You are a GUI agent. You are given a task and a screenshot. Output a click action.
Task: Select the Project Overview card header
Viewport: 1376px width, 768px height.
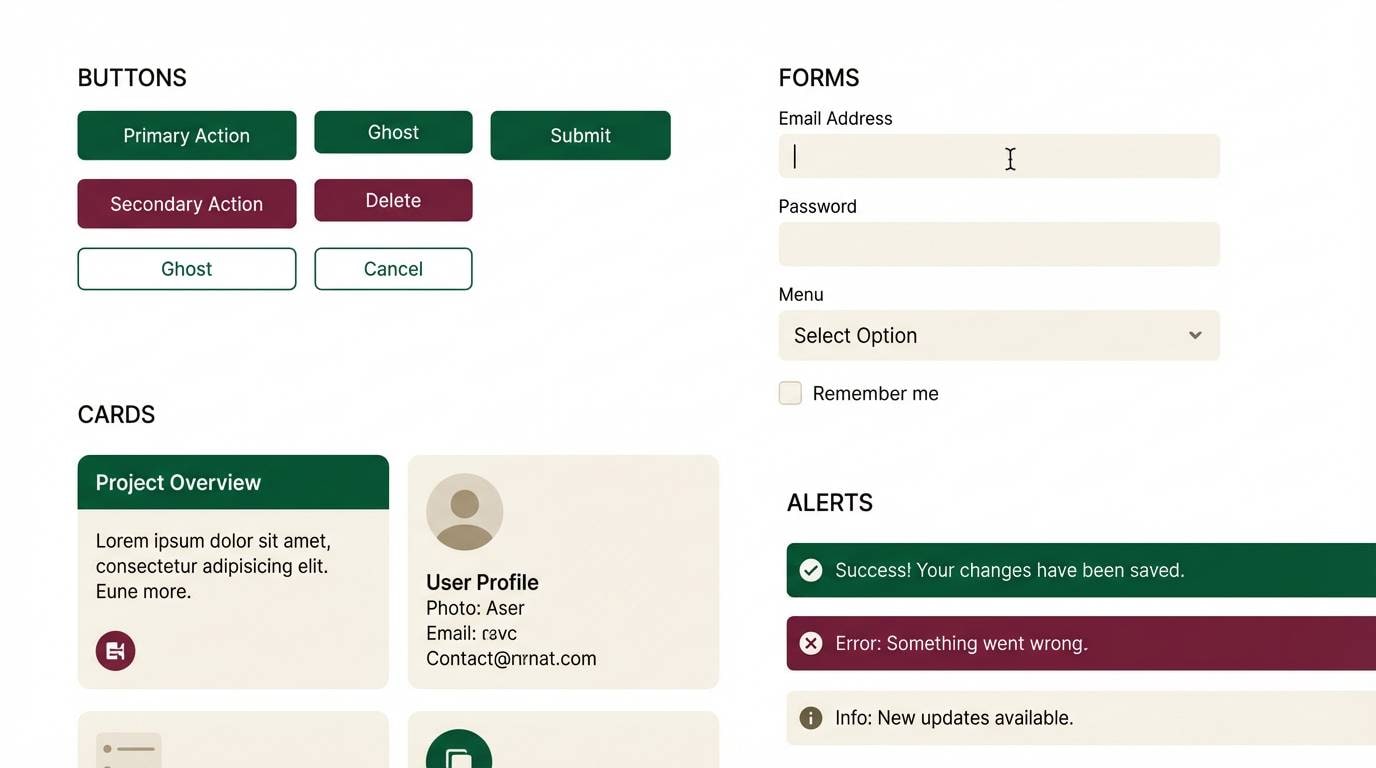click(233, 482)
